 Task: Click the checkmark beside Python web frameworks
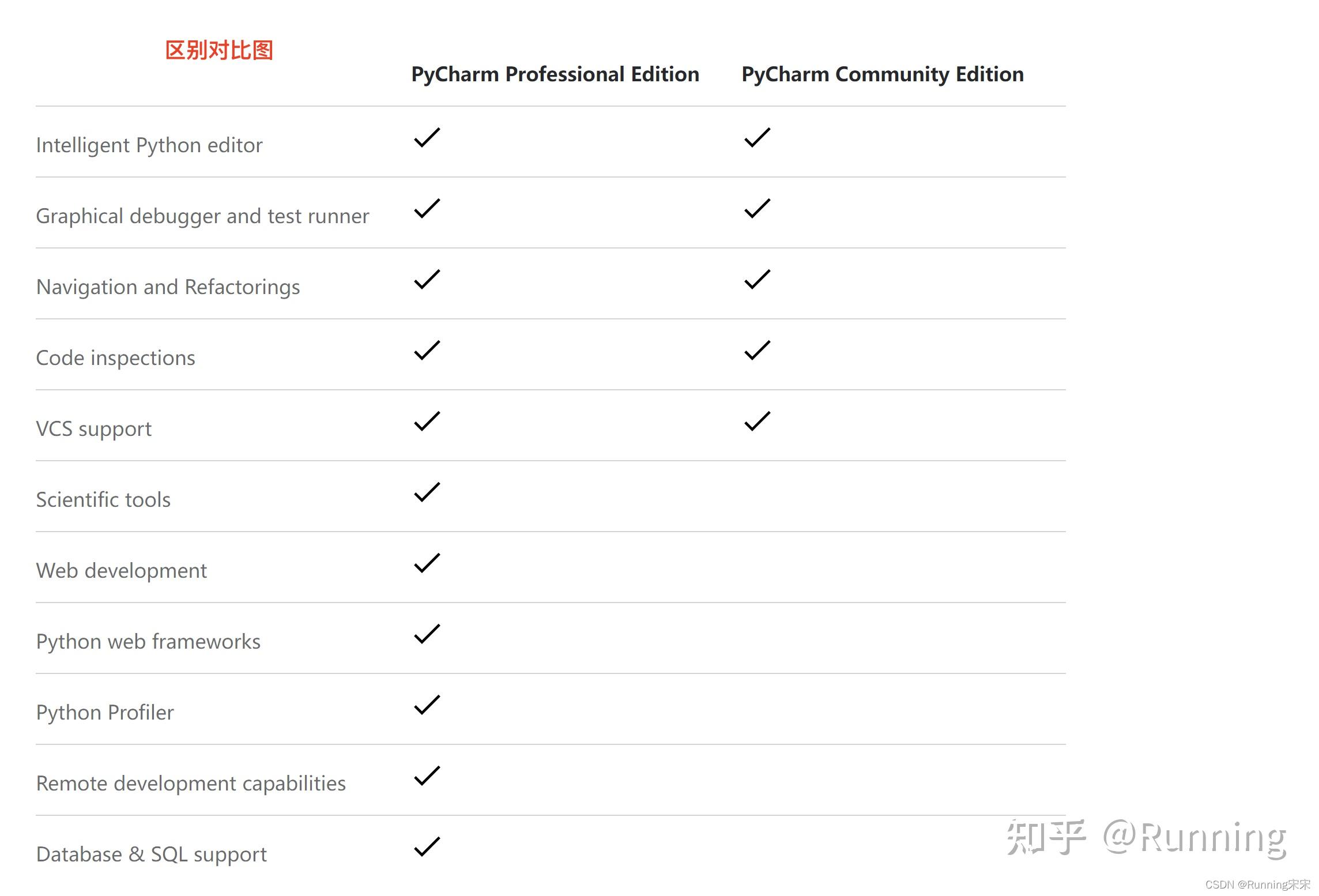pyautogui.click(x=427, y=634)
